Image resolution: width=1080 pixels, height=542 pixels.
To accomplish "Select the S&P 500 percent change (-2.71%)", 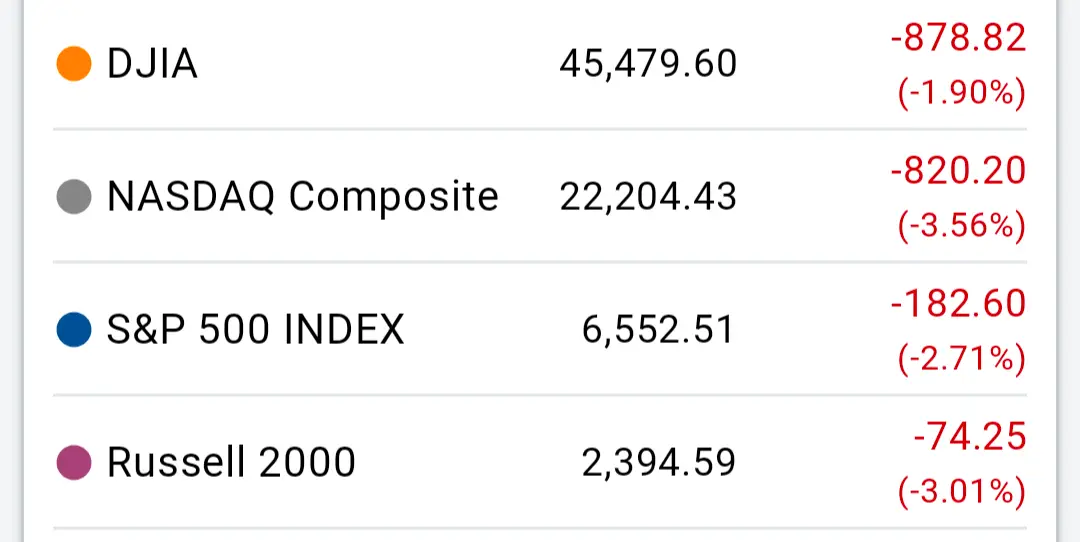I will click(x=962, y=358).
